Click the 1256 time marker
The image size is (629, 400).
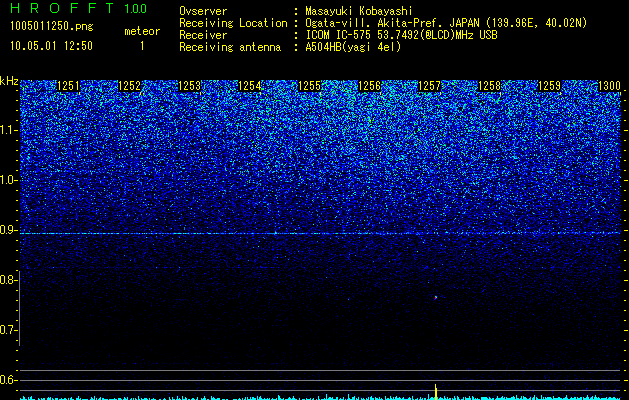pyautogui.click(x=369, y=86)
